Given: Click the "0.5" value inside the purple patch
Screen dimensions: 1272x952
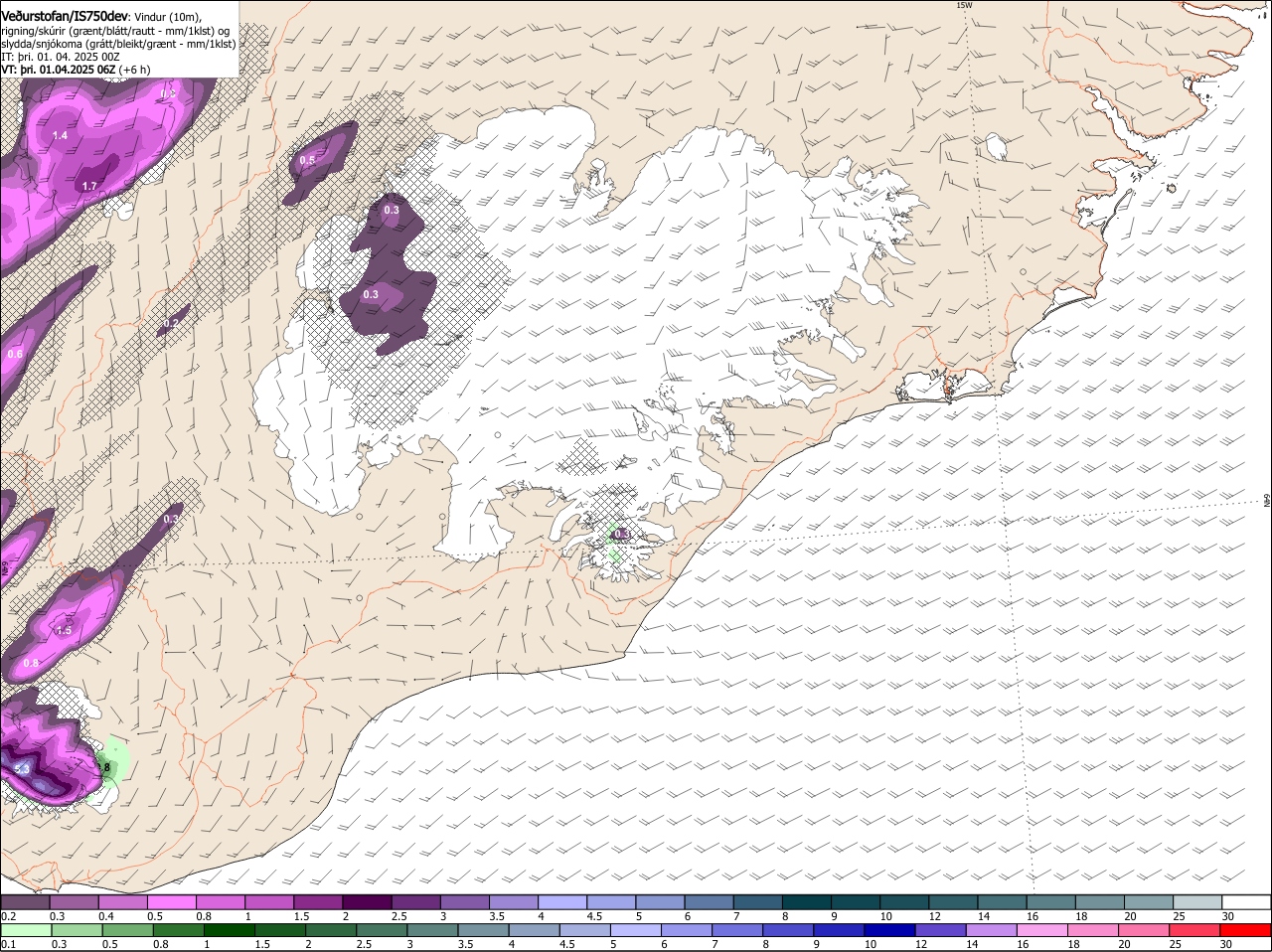Looking at the screenshot, I should [307, 161].
